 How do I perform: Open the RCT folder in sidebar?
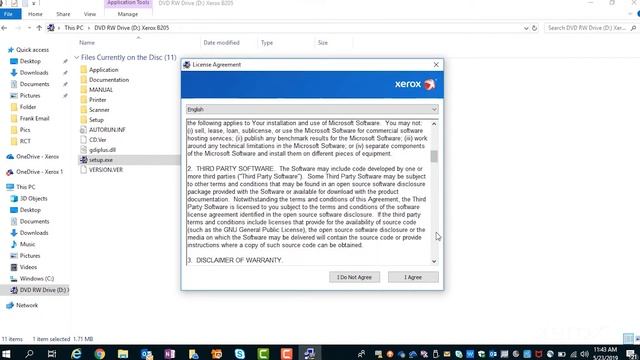25,141
